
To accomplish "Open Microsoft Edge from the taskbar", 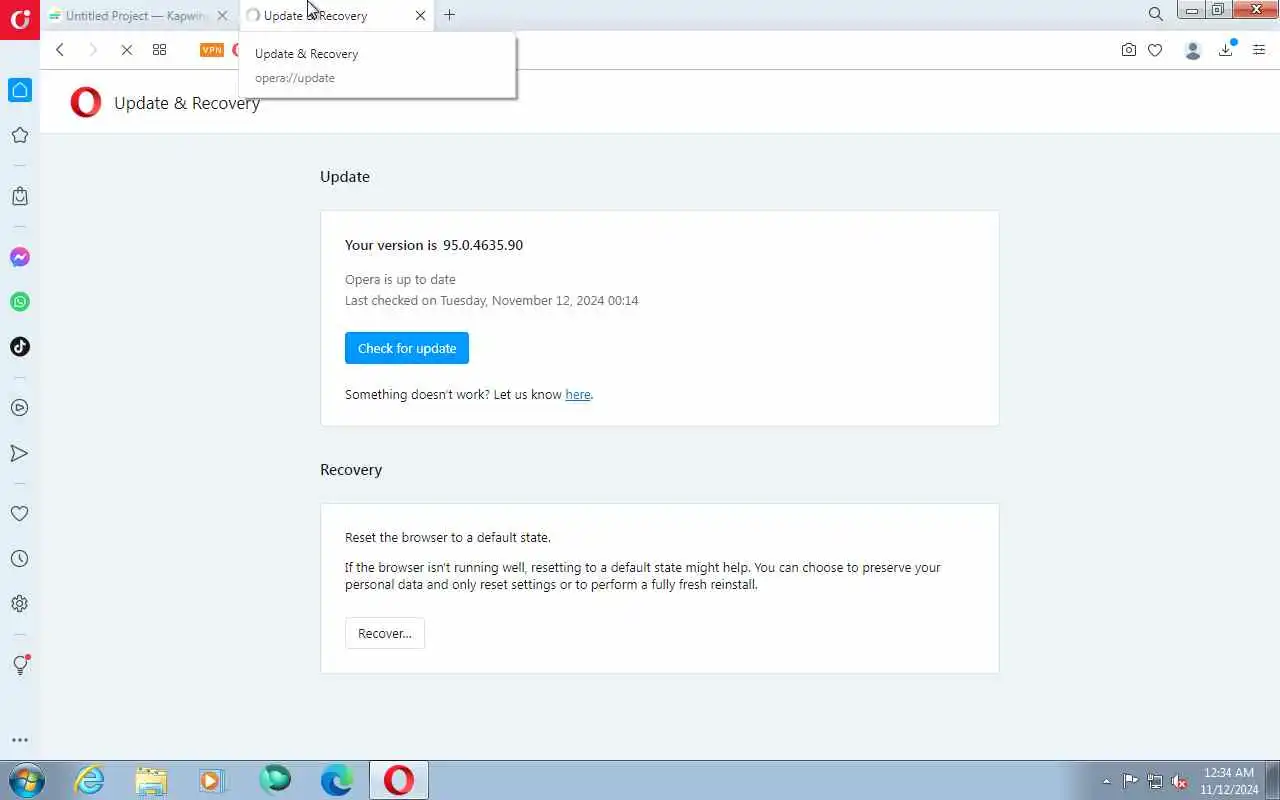I will (336, 780).
